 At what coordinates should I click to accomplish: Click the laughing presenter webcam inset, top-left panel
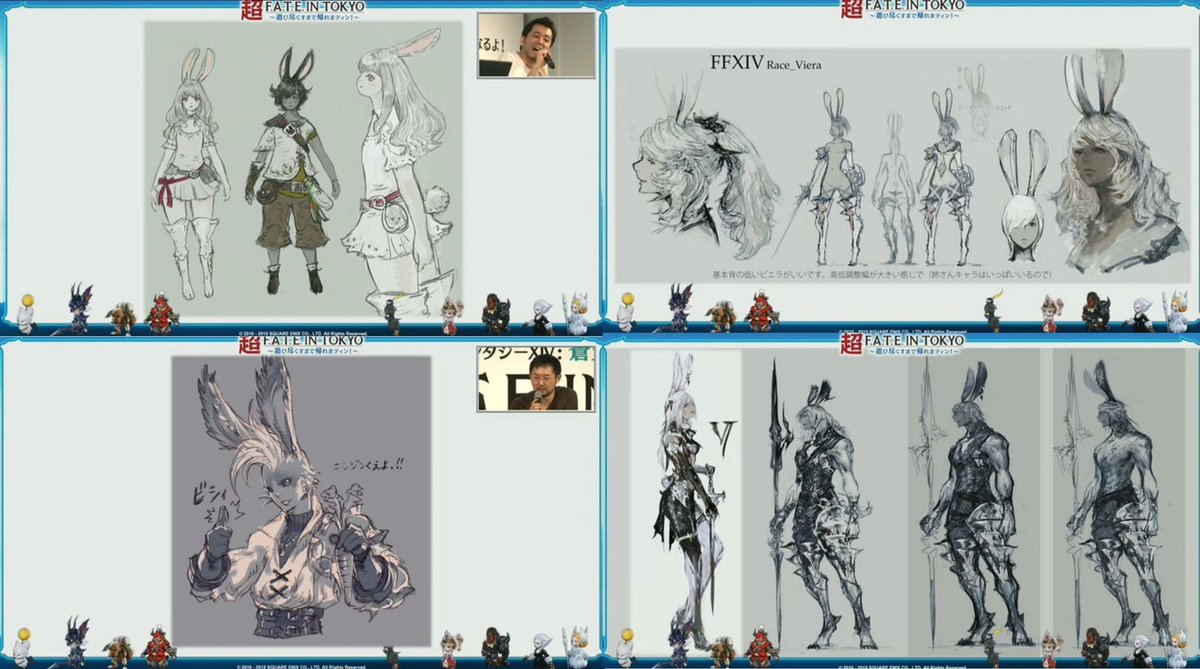pos(536,45)
